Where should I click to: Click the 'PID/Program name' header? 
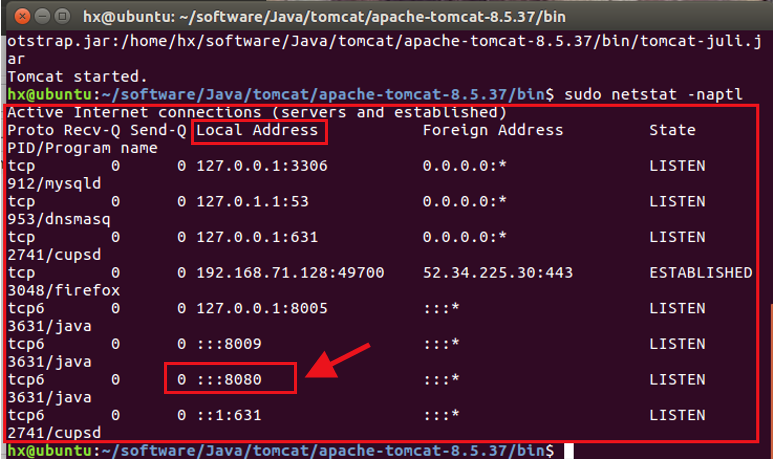click(x=82, y=148)
